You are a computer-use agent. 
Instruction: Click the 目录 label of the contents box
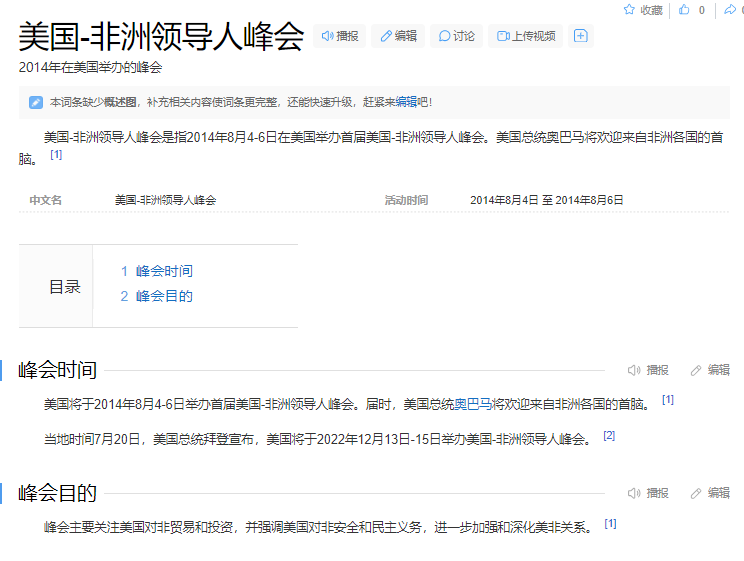pos(65,287)
